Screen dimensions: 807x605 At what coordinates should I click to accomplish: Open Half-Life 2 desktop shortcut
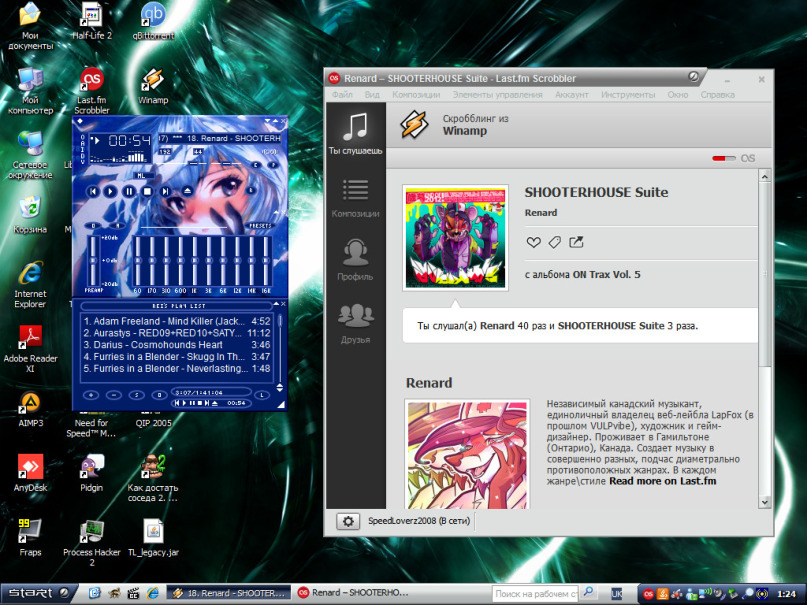tap(92, 22)
